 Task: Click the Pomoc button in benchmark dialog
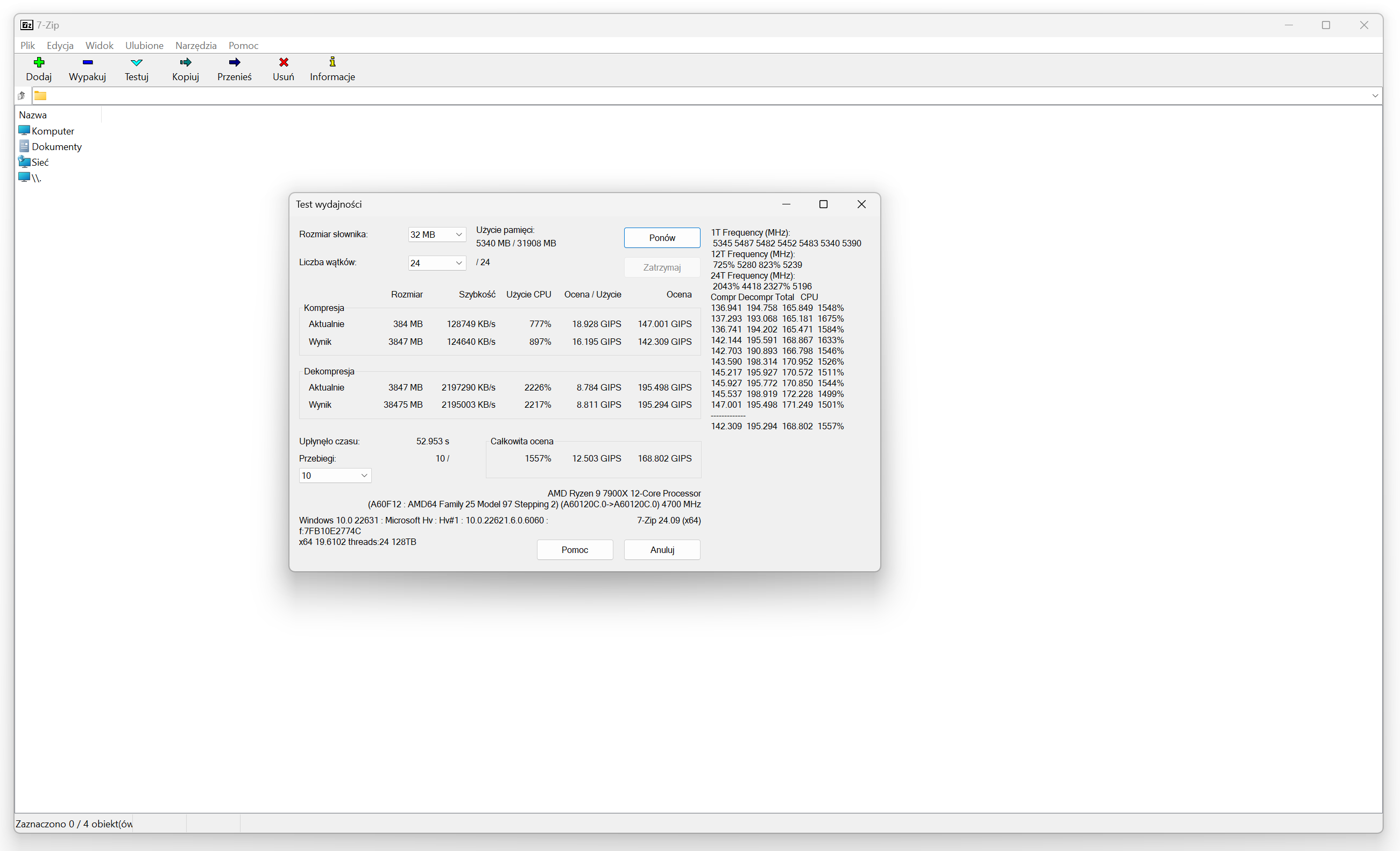[x=575, y=550]
